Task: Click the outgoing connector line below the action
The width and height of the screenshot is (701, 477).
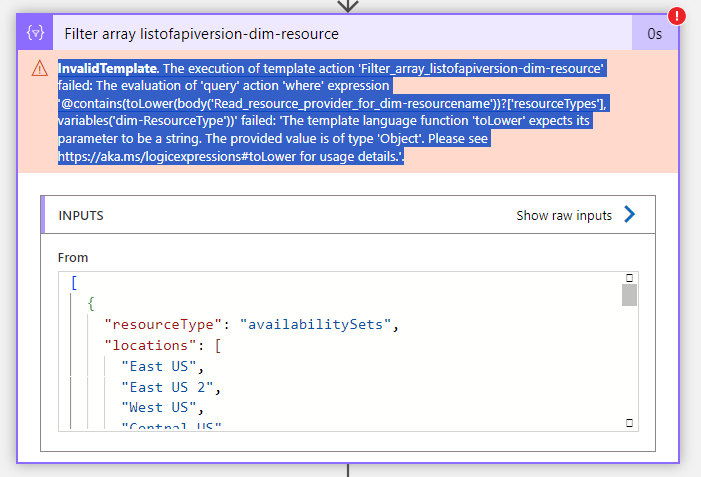Action: pyautogui.click(x=348, y=470)
